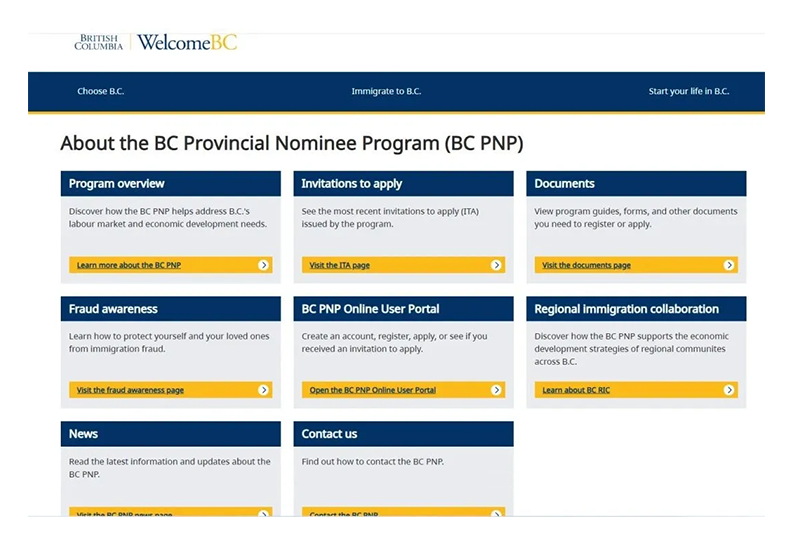Click arrow icon on Fraud awareness card

tap(264, 390)
